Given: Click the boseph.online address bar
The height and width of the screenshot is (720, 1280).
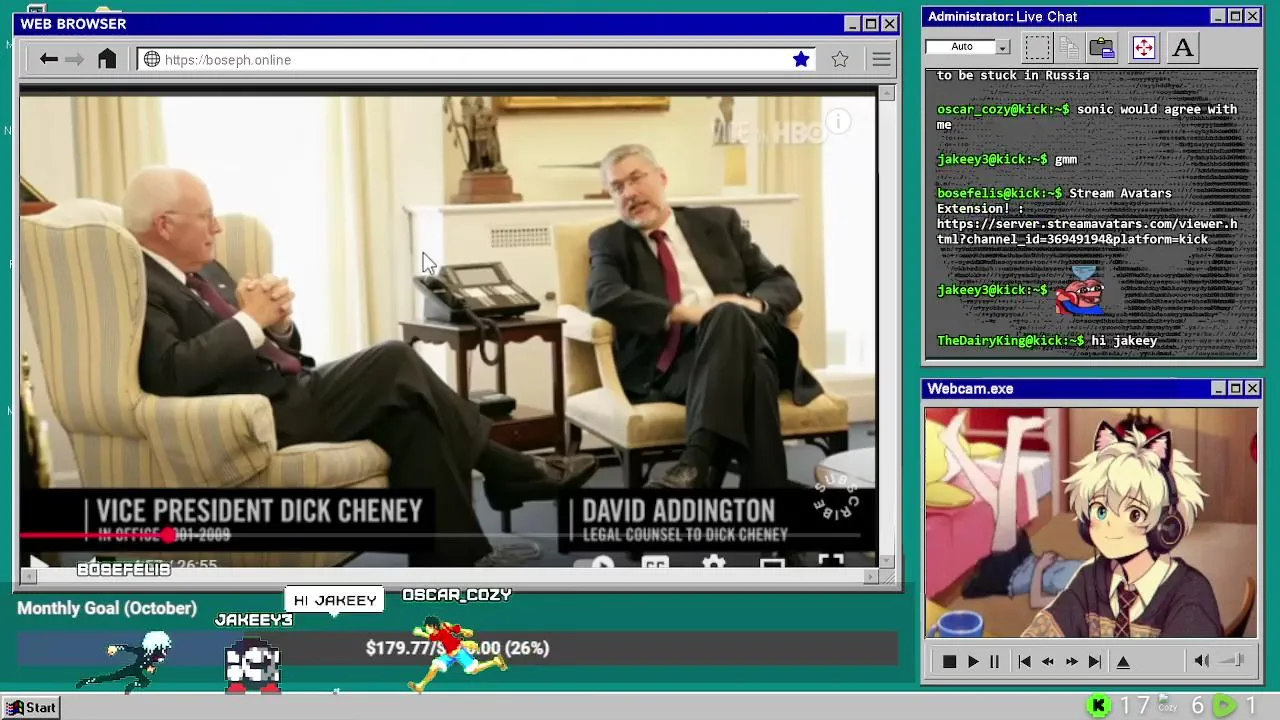Looking at the screenshot, I should tap(476, 59).
